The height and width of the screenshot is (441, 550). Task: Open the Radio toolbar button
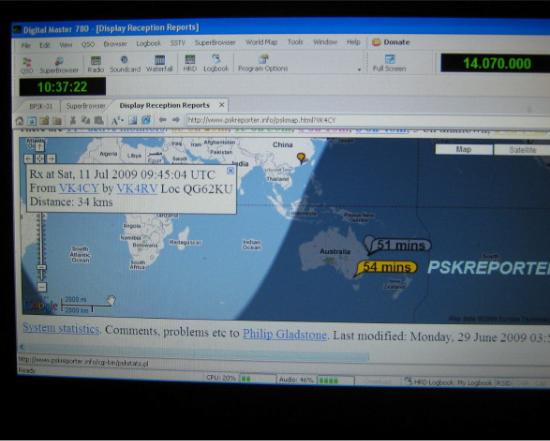click(x=96, y=64)
